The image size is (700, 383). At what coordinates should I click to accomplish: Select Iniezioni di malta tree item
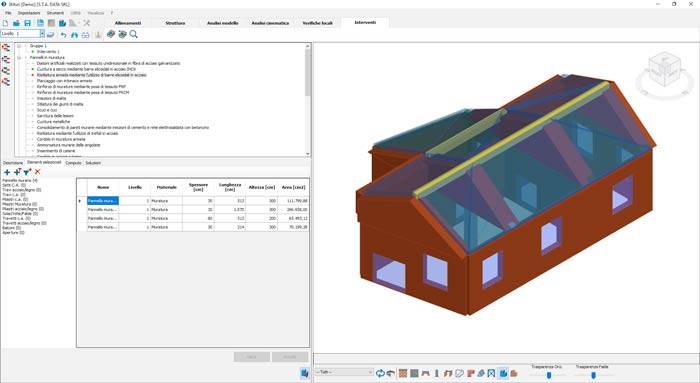point(51,98)
